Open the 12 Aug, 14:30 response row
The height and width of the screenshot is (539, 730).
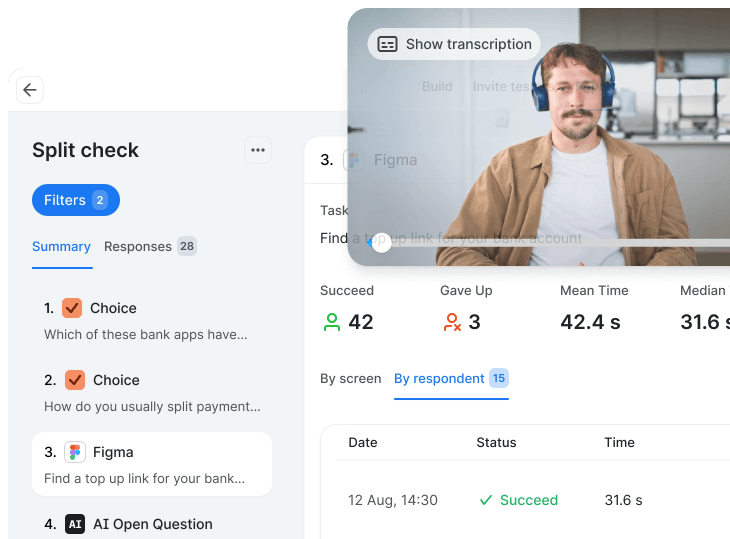(x=393, y=500)
